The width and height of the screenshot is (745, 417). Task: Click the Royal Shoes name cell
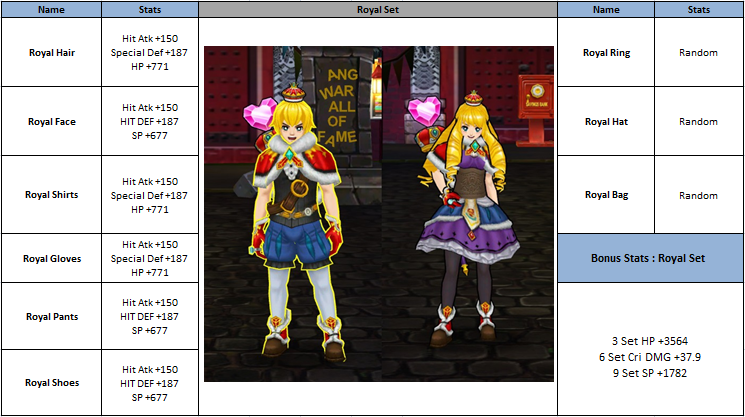coord(52,382)
